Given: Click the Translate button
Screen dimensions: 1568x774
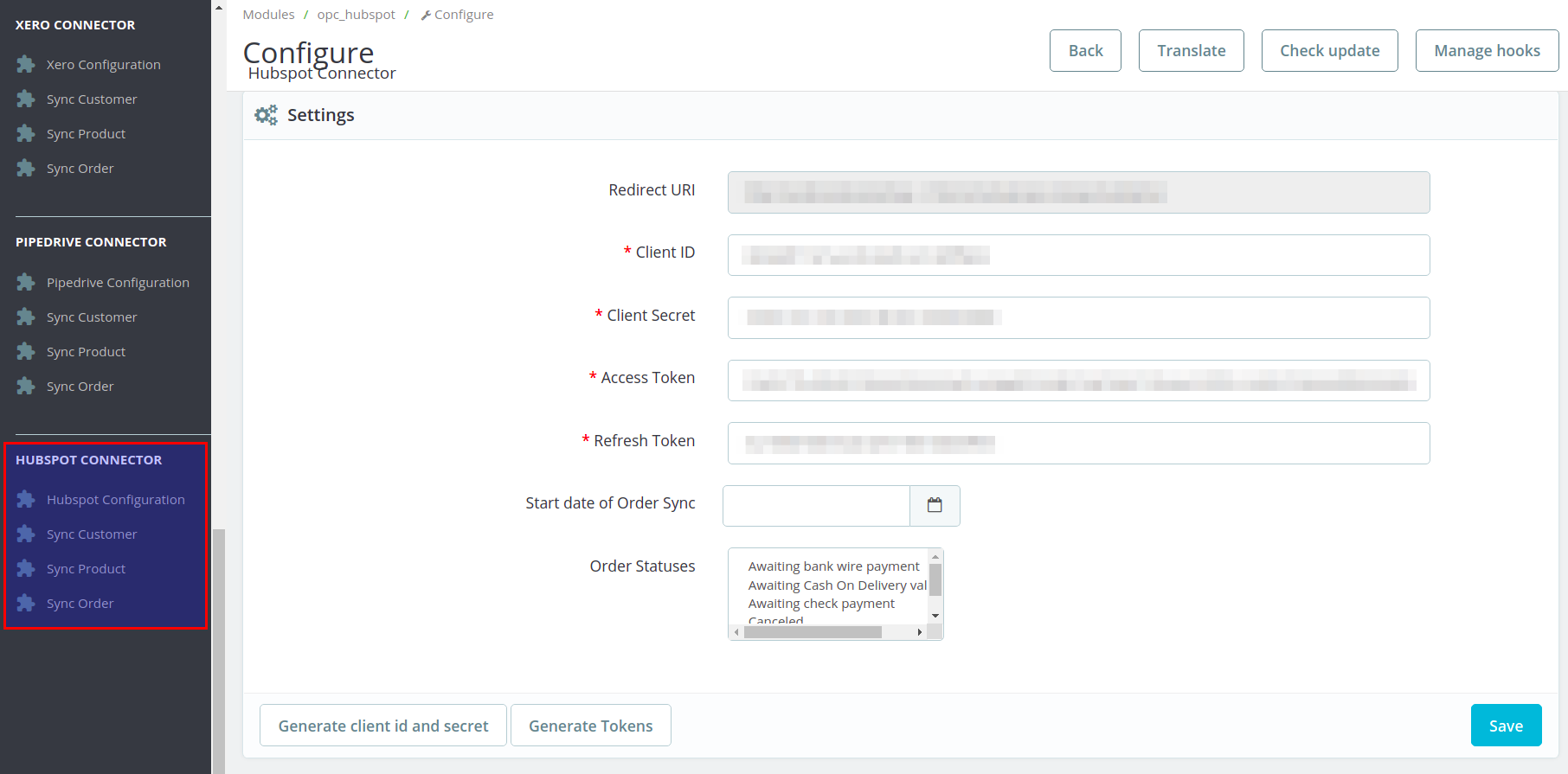Looking at the screenshot, I should point(1191,51).
